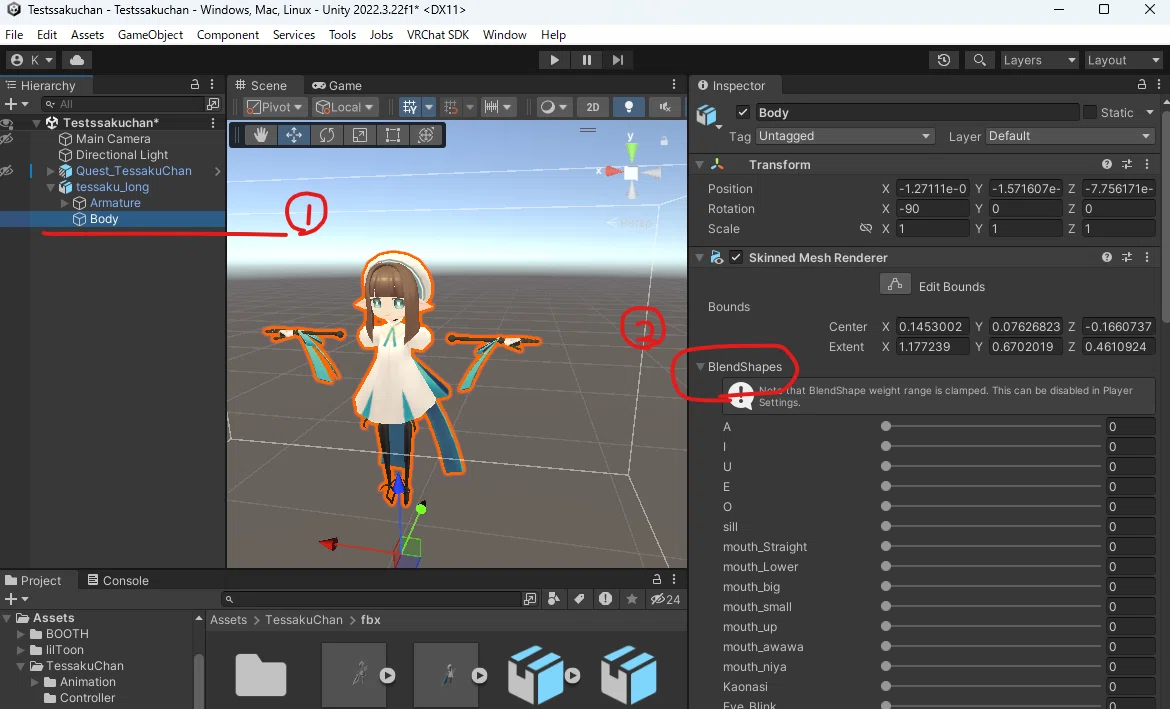The height and width of the screenshot is (709, 1170).
Task: Open the Tag dropdown Untagged
Action: pos(845,136)
